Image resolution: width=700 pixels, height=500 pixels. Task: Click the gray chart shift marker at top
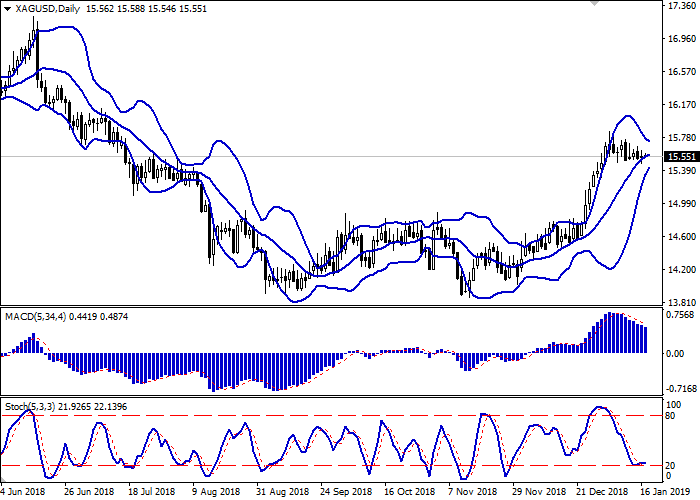[596, 5]
